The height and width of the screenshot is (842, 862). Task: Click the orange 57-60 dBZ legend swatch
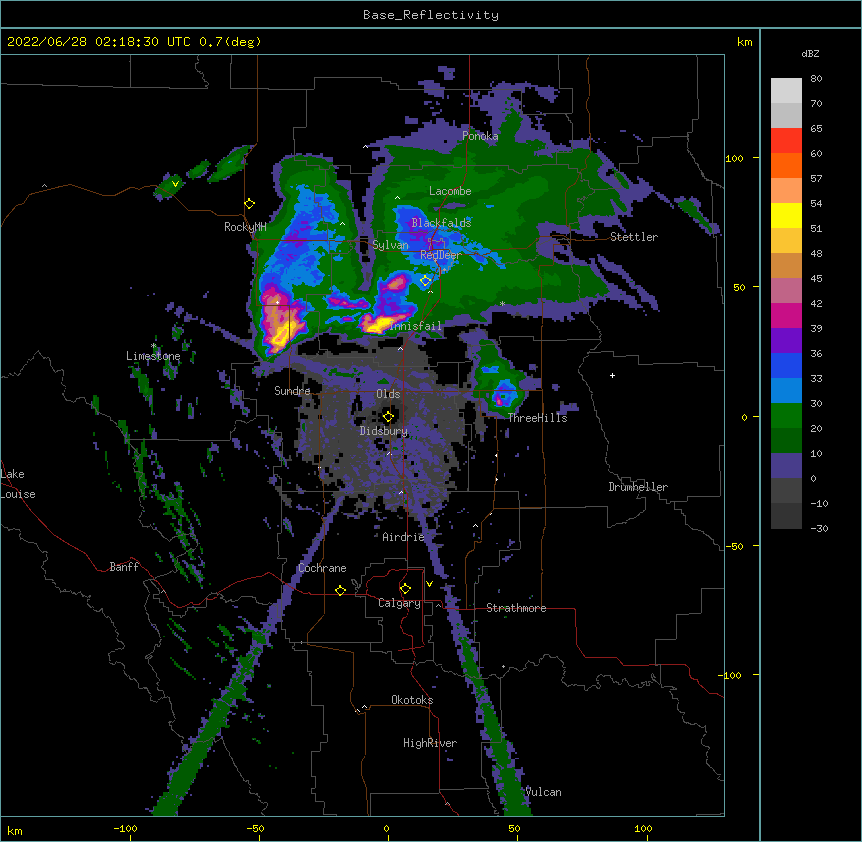point(786,165)
